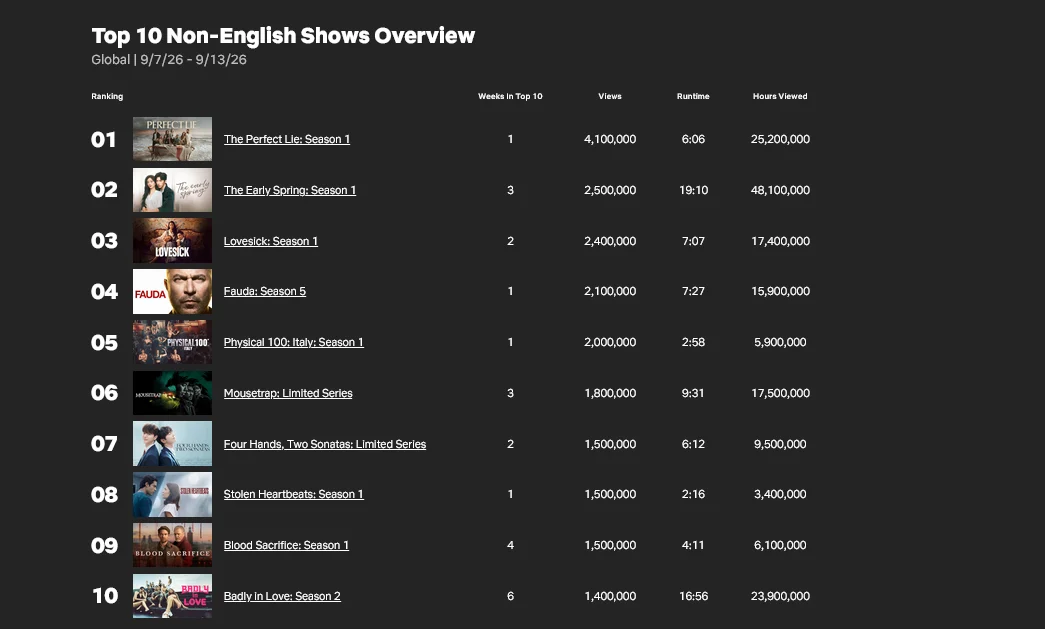The height and width of the screenshot is (630, 1045).
Task: Click the Blood Sacrifice poster thumbnail
Action: pos(173,545)
